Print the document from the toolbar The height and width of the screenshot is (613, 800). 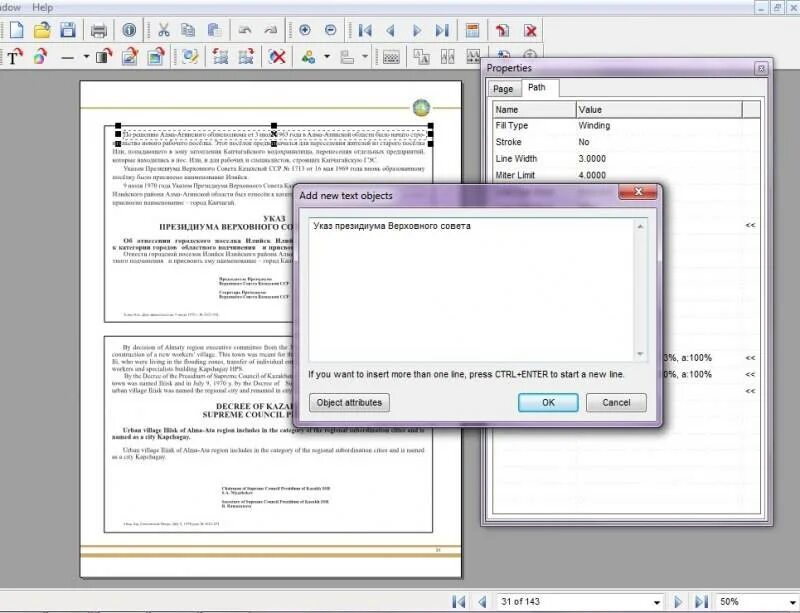pos(98,31)
